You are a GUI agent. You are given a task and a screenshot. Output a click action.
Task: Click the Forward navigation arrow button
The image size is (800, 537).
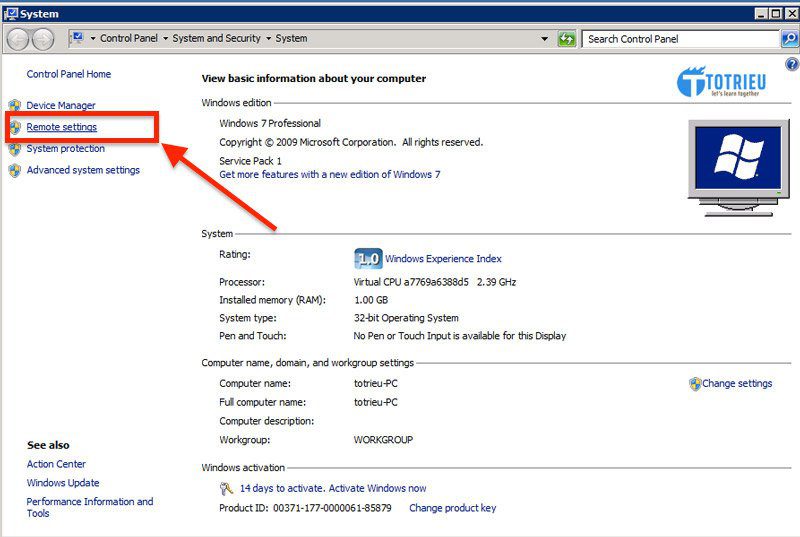(42, 39)
